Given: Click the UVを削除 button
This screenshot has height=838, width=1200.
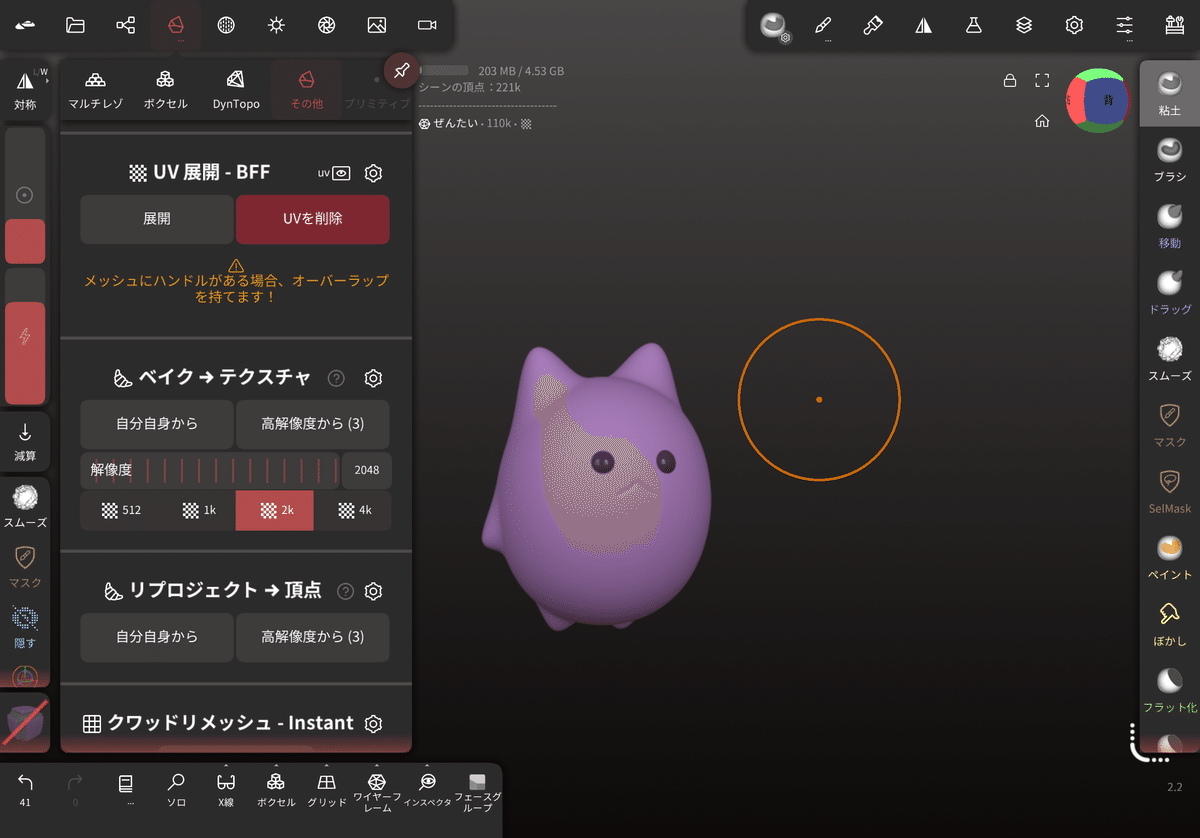Looking at the screenshot, I should point(312,219).
